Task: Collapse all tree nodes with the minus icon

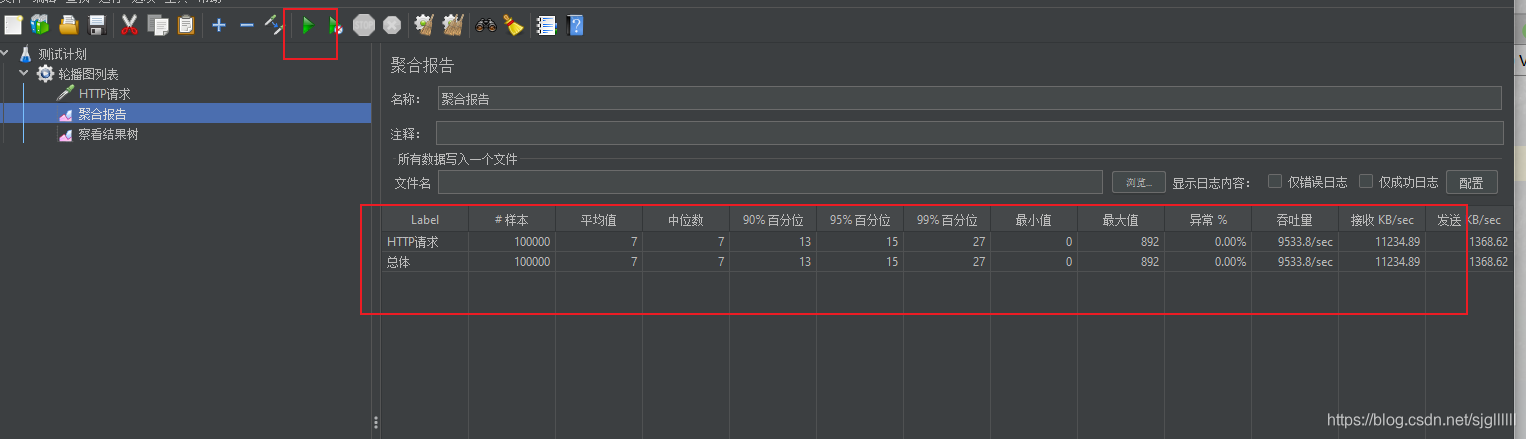Action: pyautogui.click(x=247, y=25)
